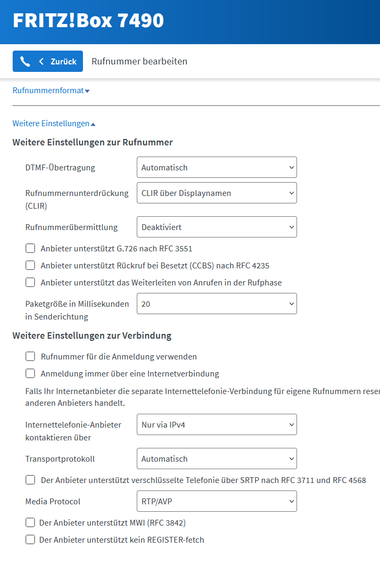Screen dimensions: 380x573
Task: Expand the Rufnummernformat section
Action: coord(51,90)
